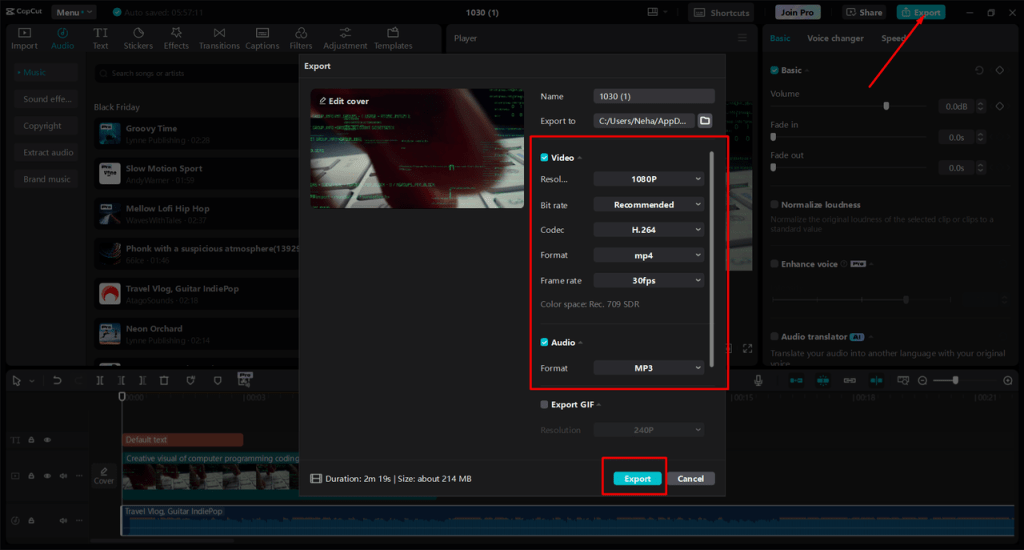
Task: Open the Resolution 1080P dropdown
Action: [650, 179]
